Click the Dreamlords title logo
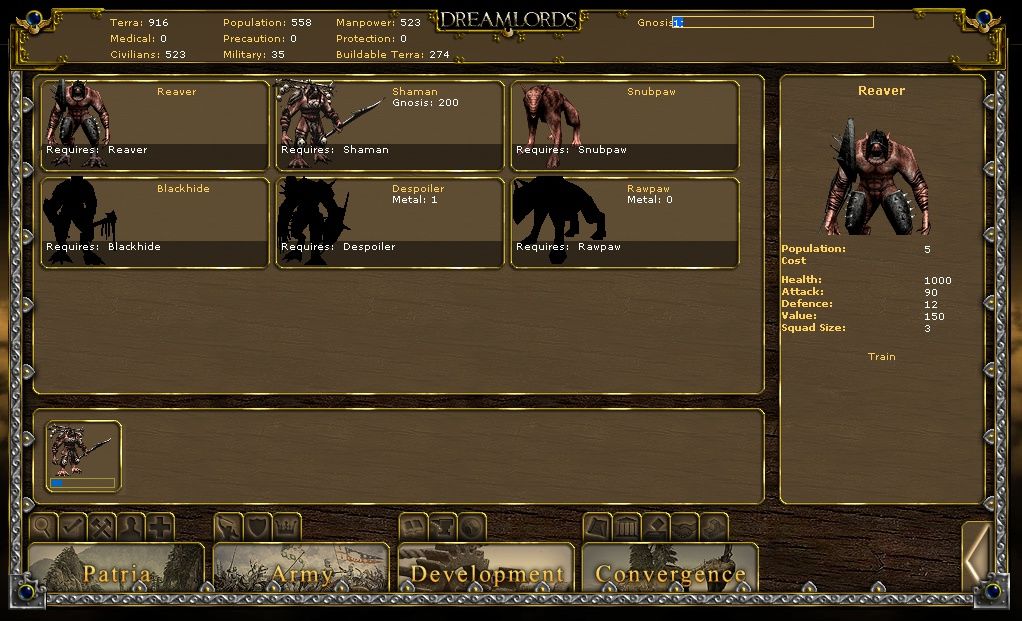This screenshot has width=1022, height=621. tap(508, 20)
